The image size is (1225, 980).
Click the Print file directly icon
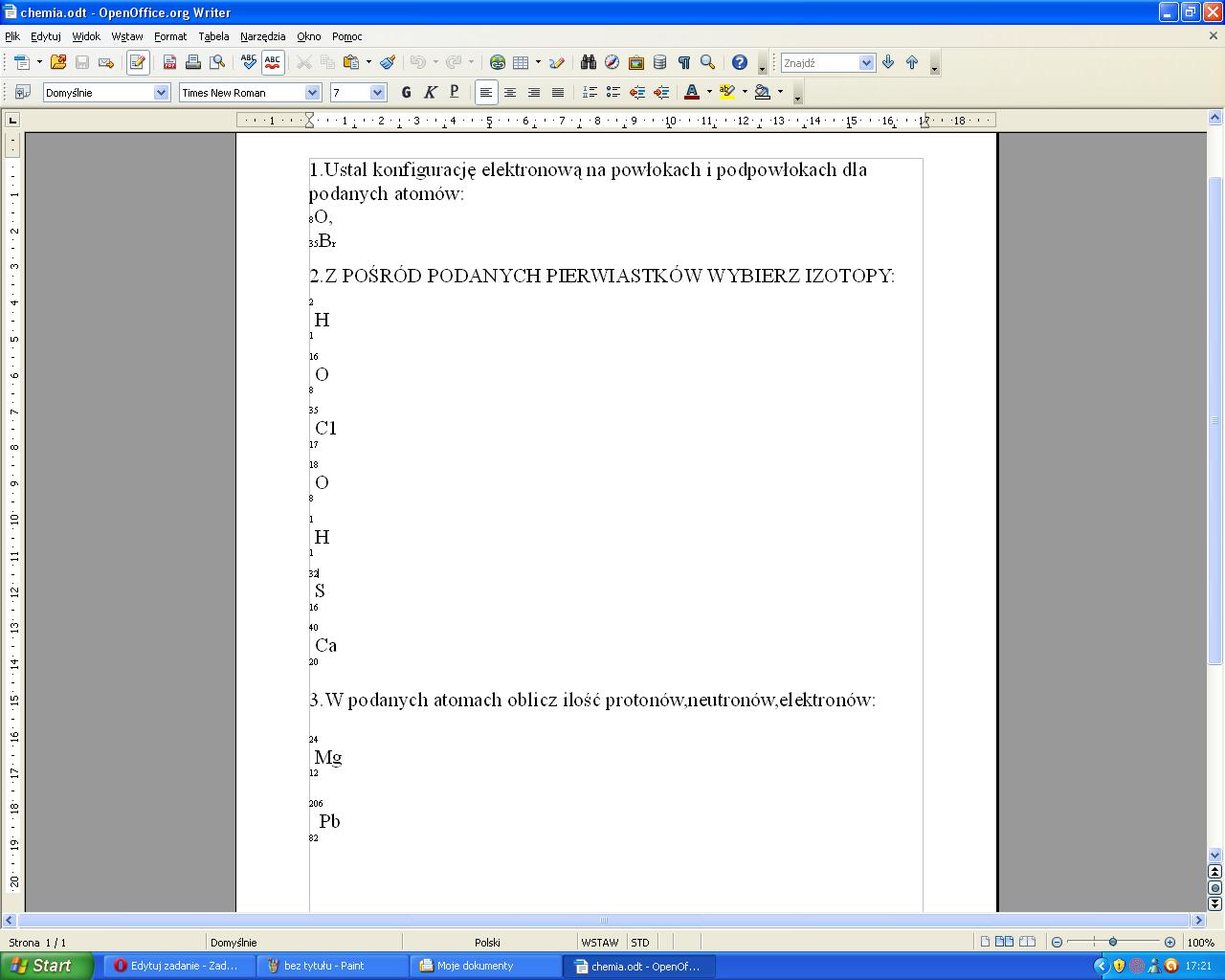click(193, 63)
